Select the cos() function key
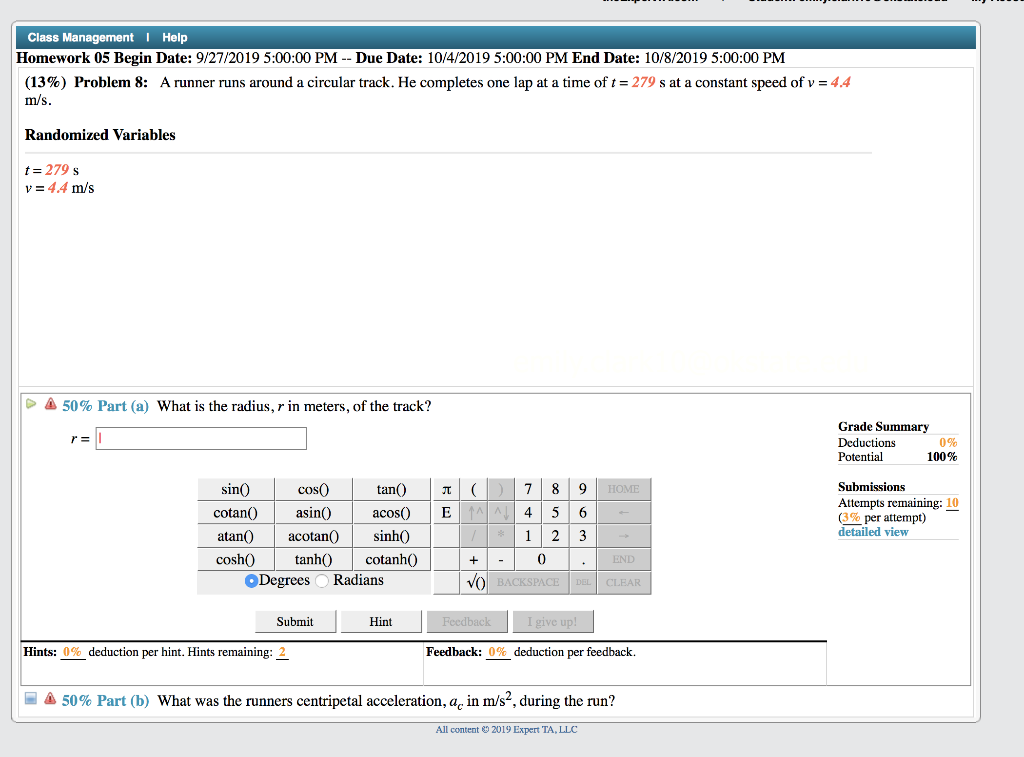1024x757 pixels. (x=313, y=489)
